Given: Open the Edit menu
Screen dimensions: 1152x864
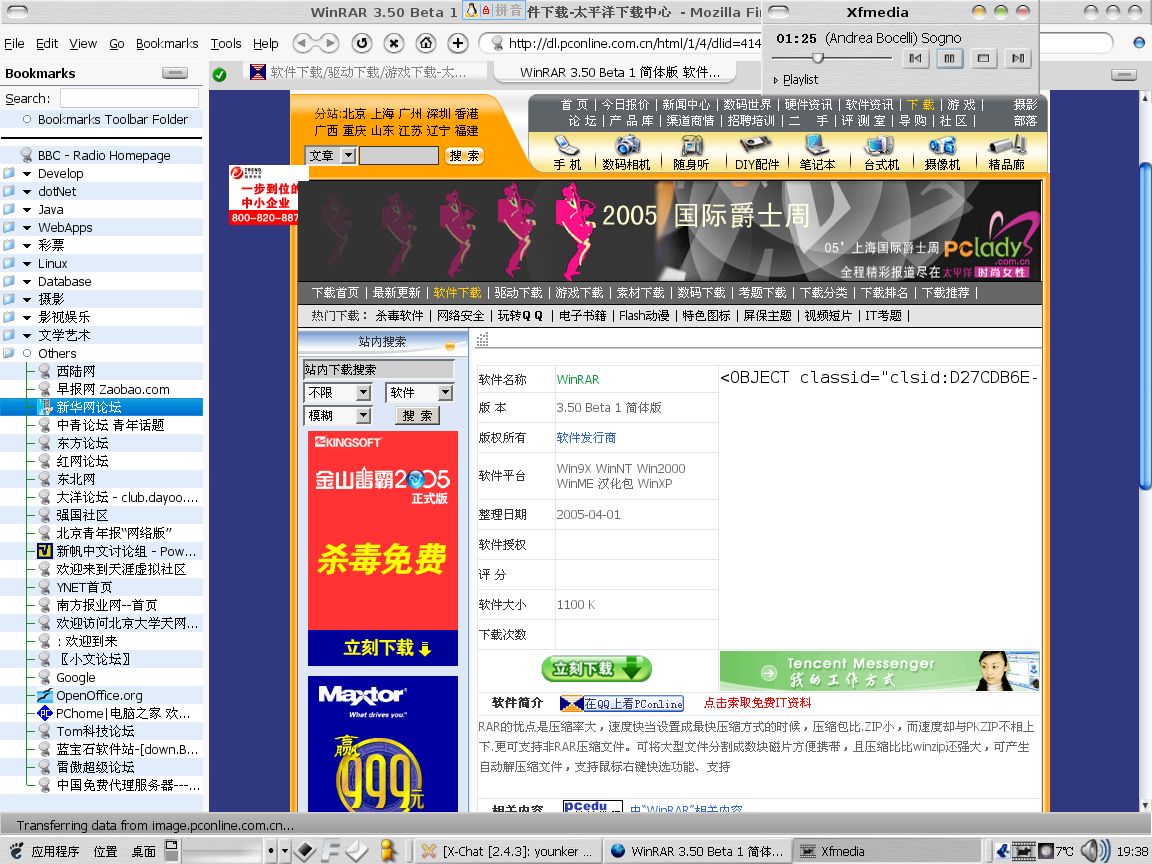Looking at the screenshot, I should pos(46,43).
